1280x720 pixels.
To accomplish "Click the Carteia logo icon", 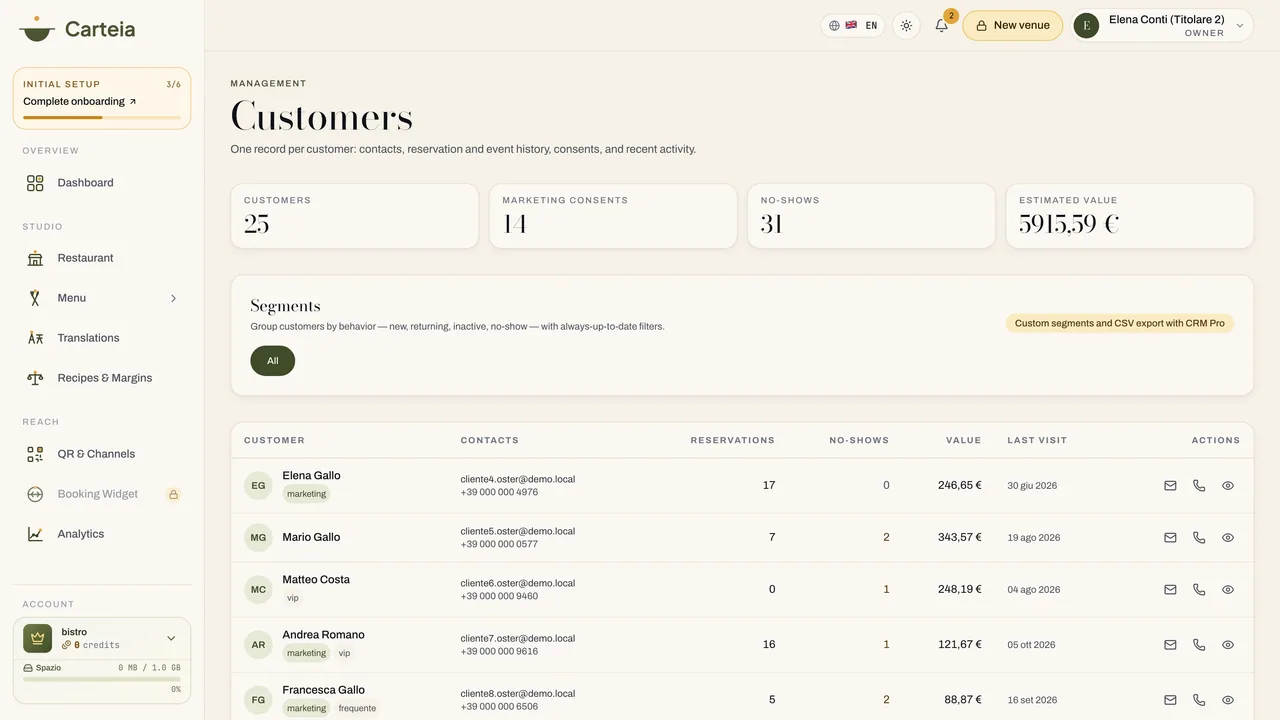I will (37, 28).
